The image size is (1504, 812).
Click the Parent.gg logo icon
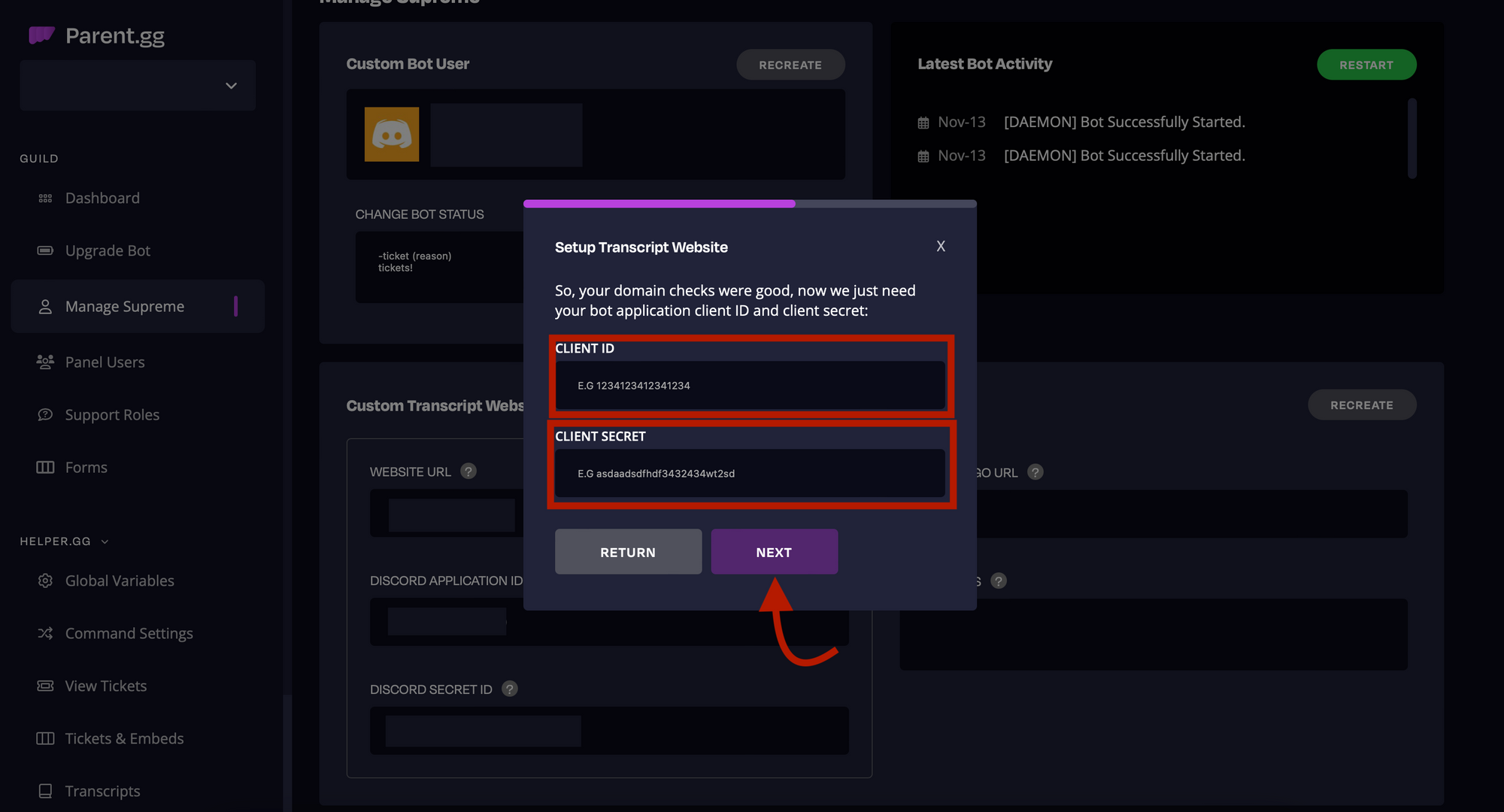(x=41, y=35)
